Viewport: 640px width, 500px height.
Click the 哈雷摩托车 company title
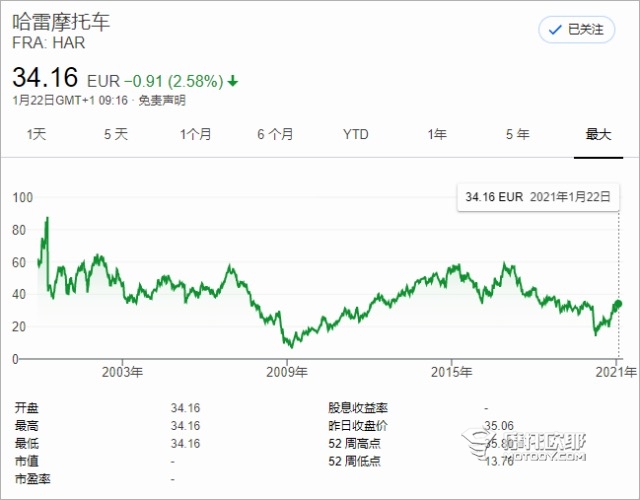(61, 22)
